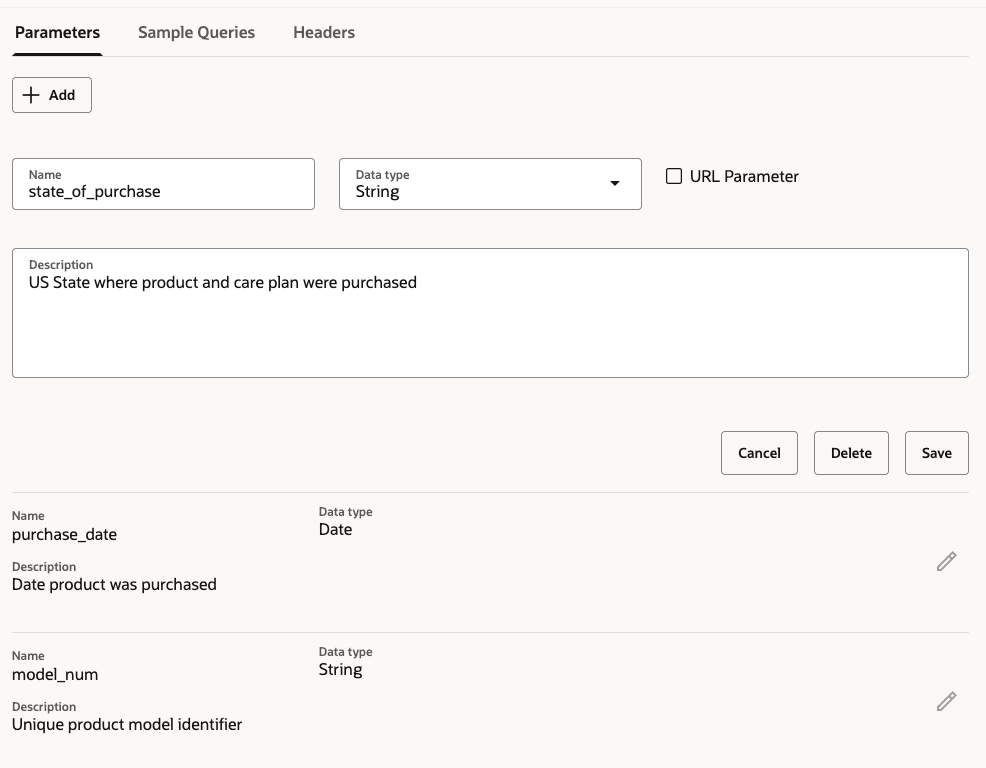Open the Headers tab

pyautogui.click(x=323, y=32)
